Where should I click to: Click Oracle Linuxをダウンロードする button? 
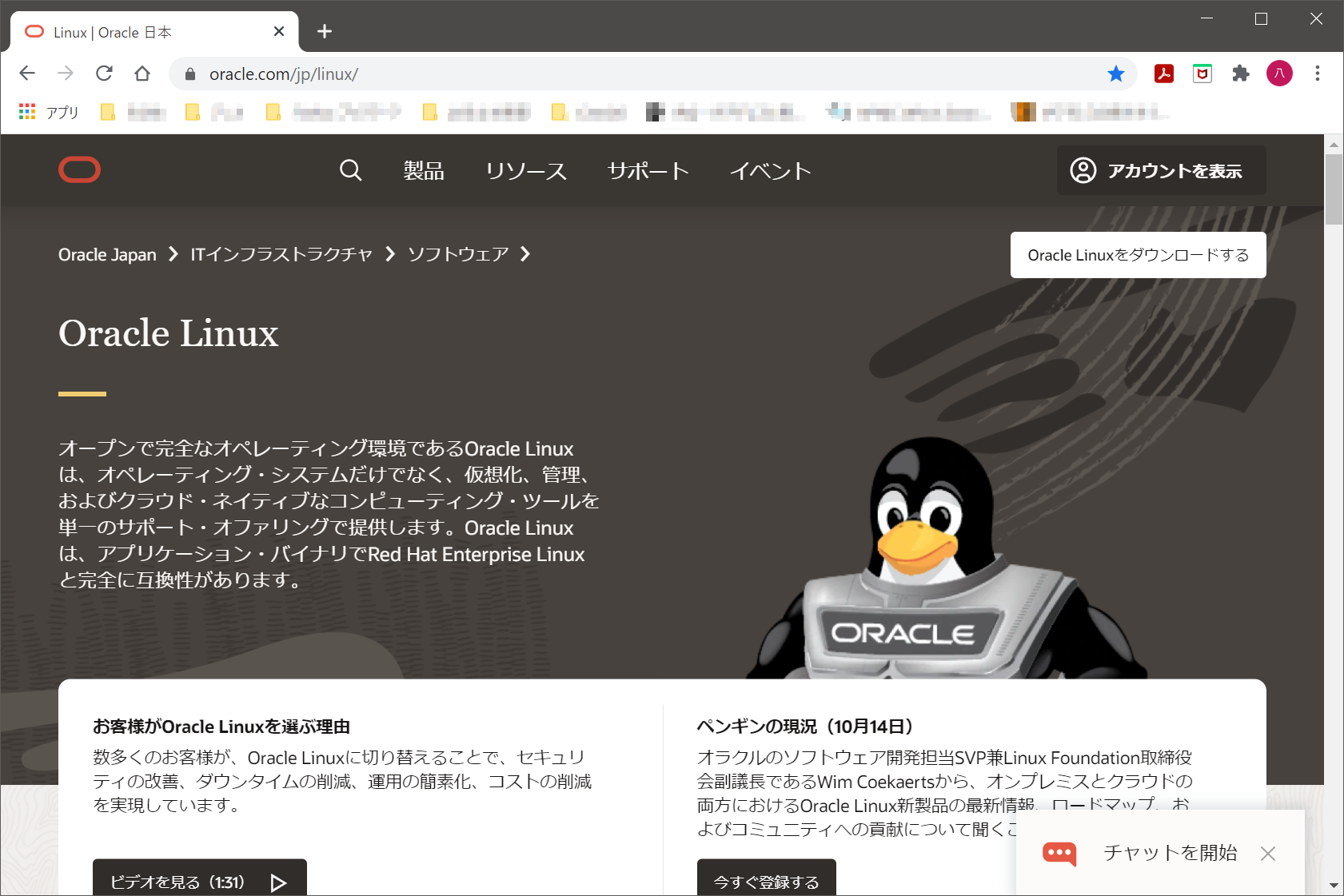[x=1139, y=255]
